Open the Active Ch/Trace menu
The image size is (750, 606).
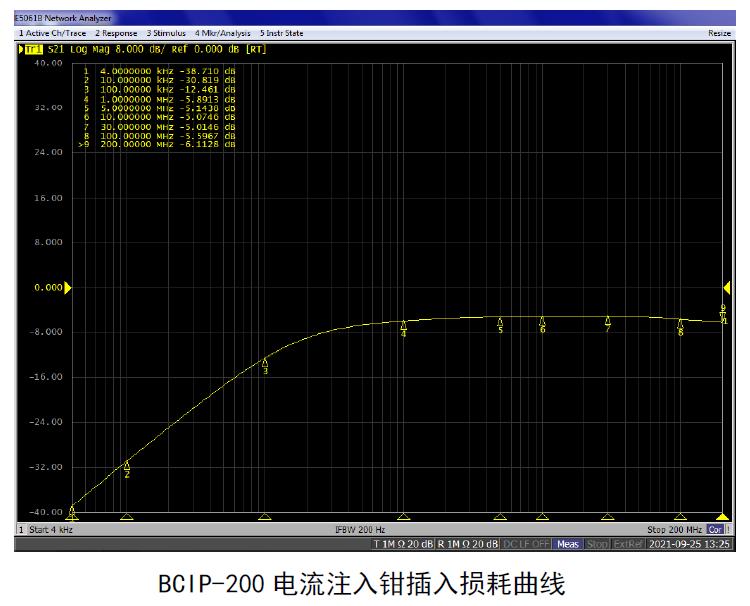click(53, 33)
